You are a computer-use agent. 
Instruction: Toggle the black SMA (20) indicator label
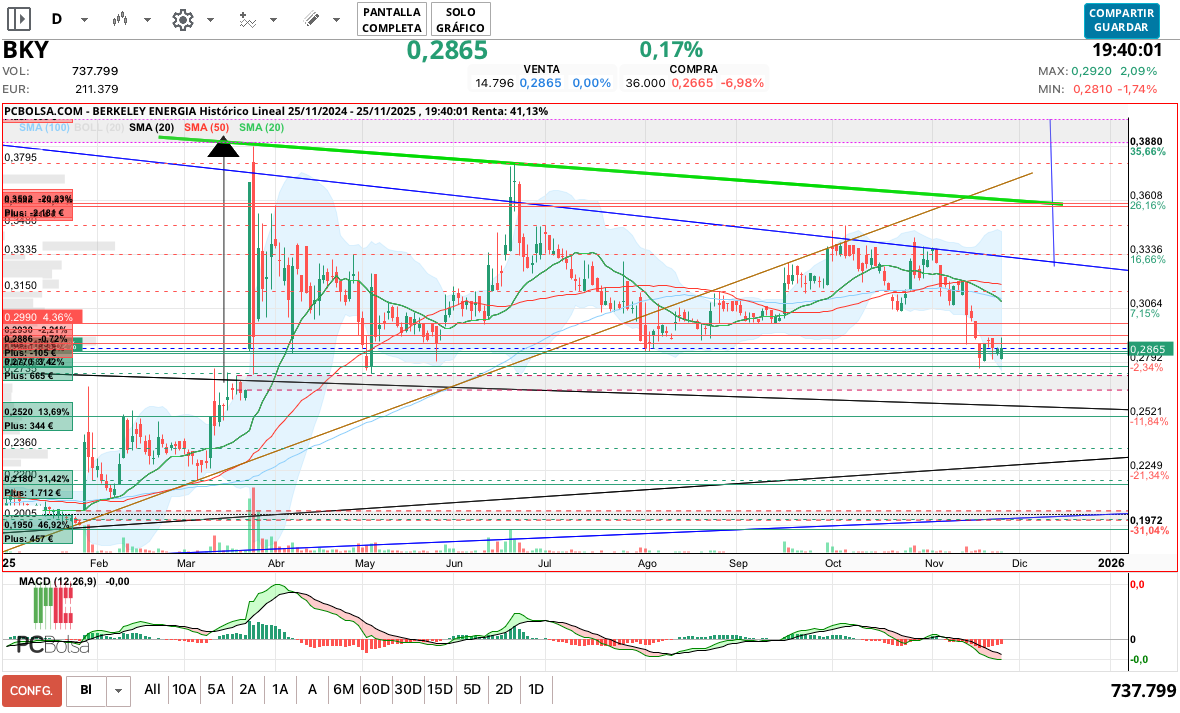pyautogui.click(x=151, y=127)
